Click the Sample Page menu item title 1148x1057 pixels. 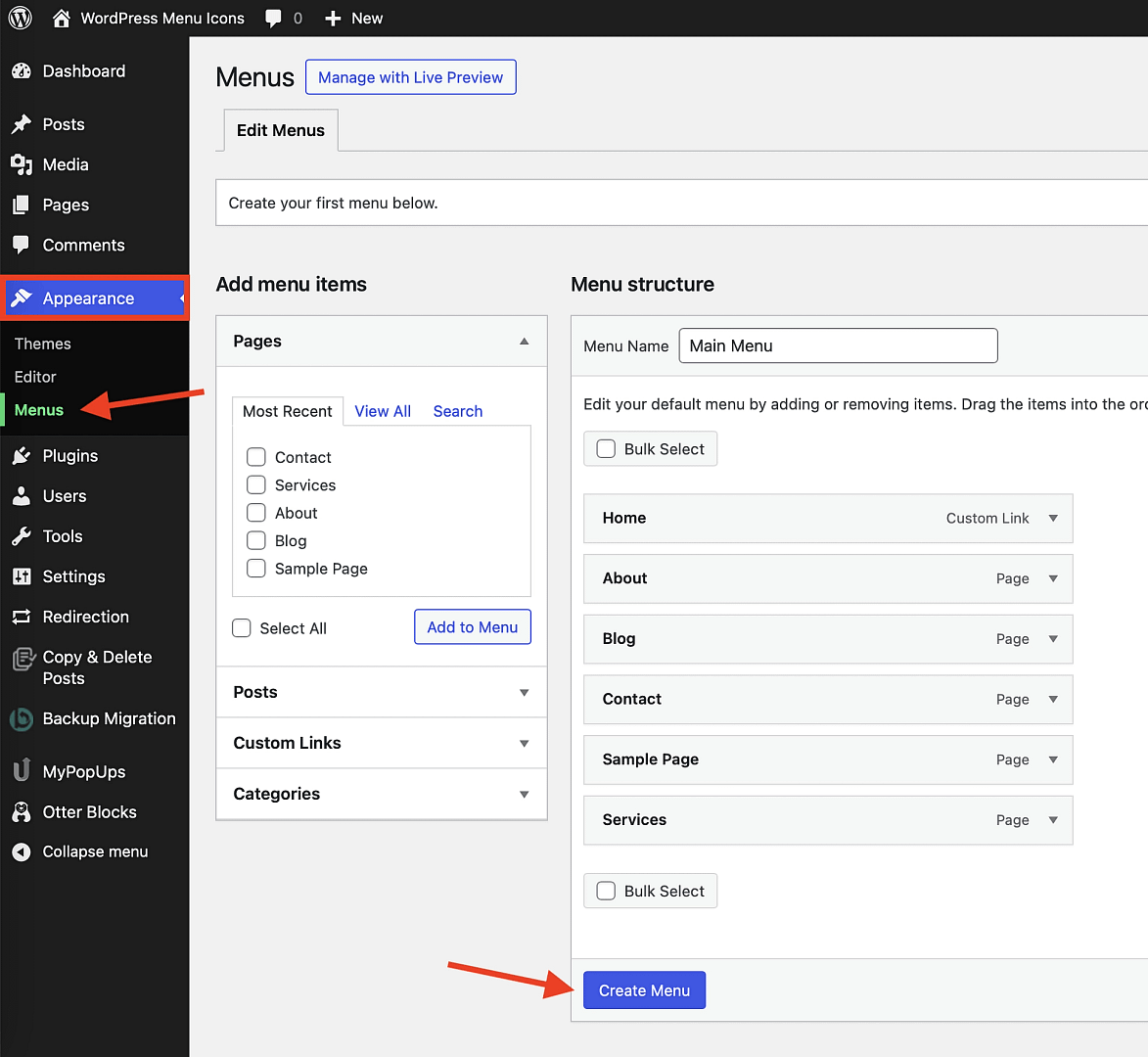[x=651, y=759]
